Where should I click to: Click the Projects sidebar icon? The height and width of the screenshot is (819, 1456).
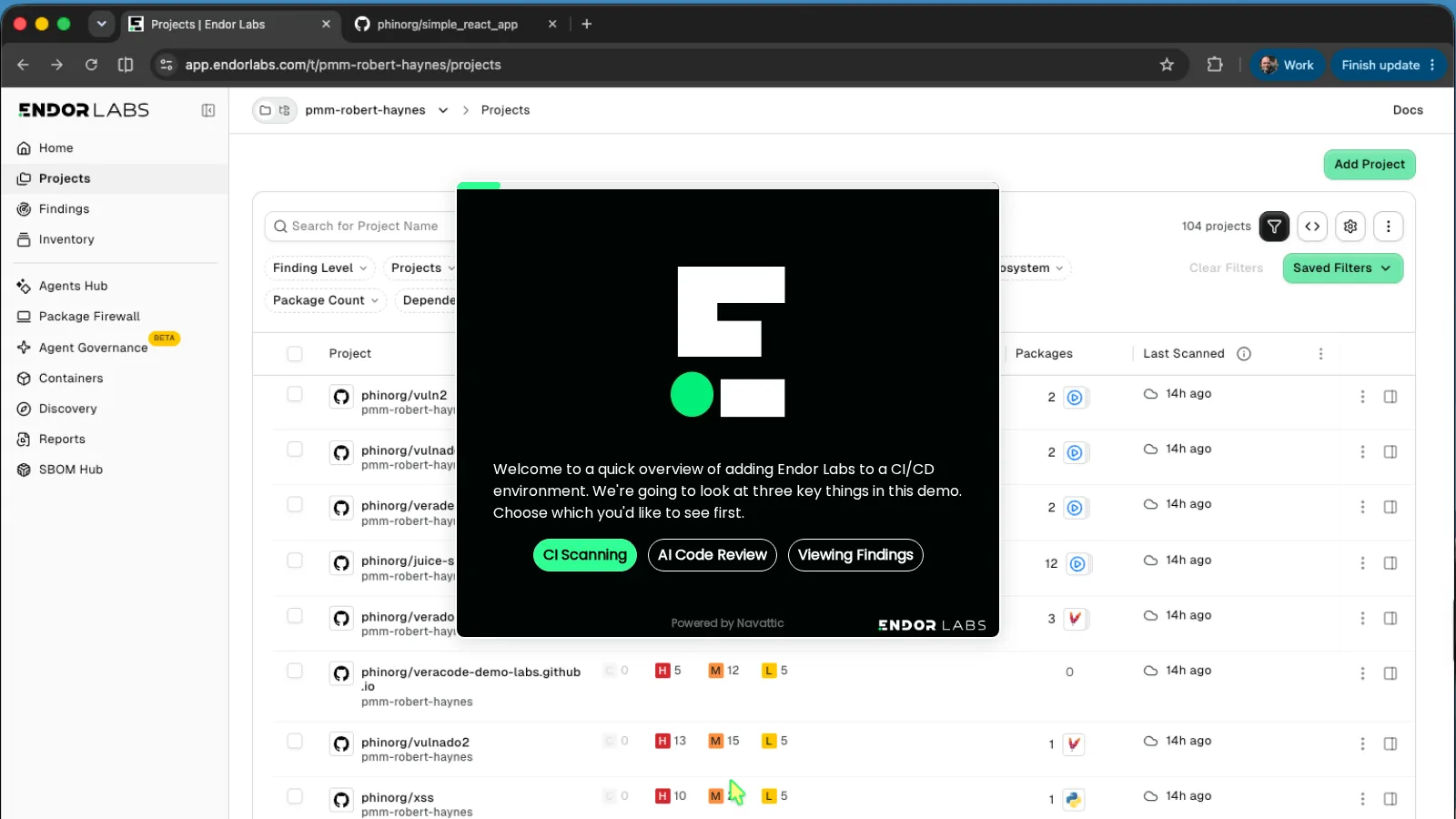[24, 179]
